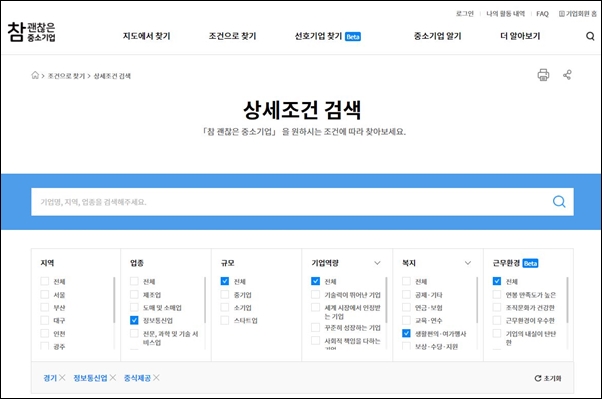Check the 대구 region checkbox
Image resolution: width=602 pixels, height=399 pixels.
point(45,320)
